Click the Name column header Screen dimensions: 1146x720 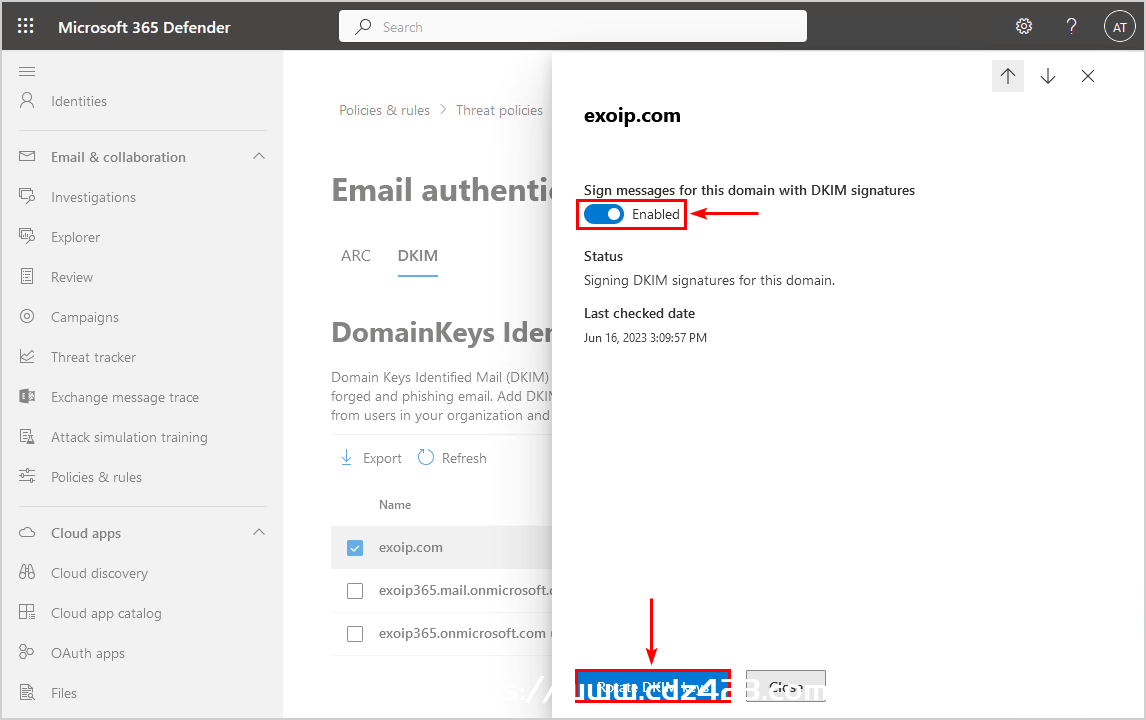point(395,505)
